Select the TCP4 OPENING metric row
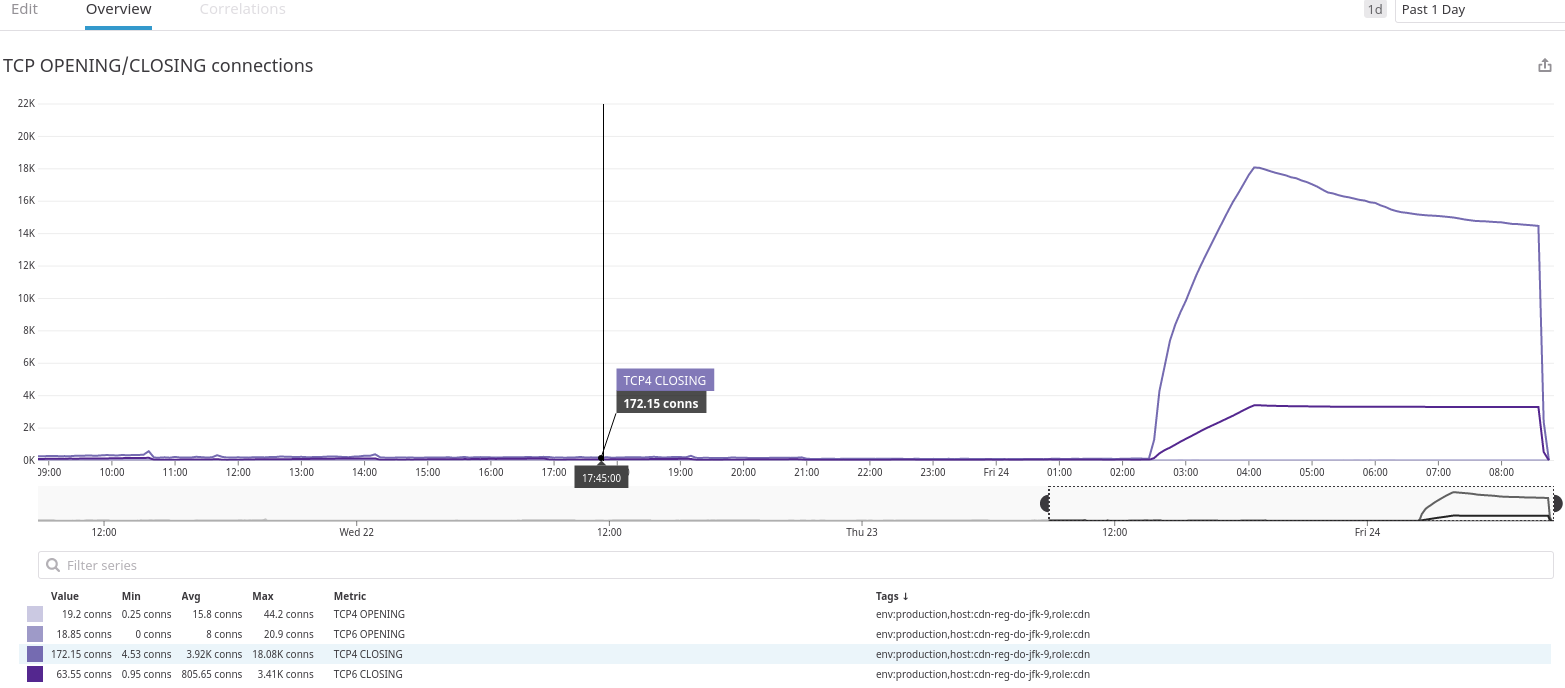 coord(785,614)
